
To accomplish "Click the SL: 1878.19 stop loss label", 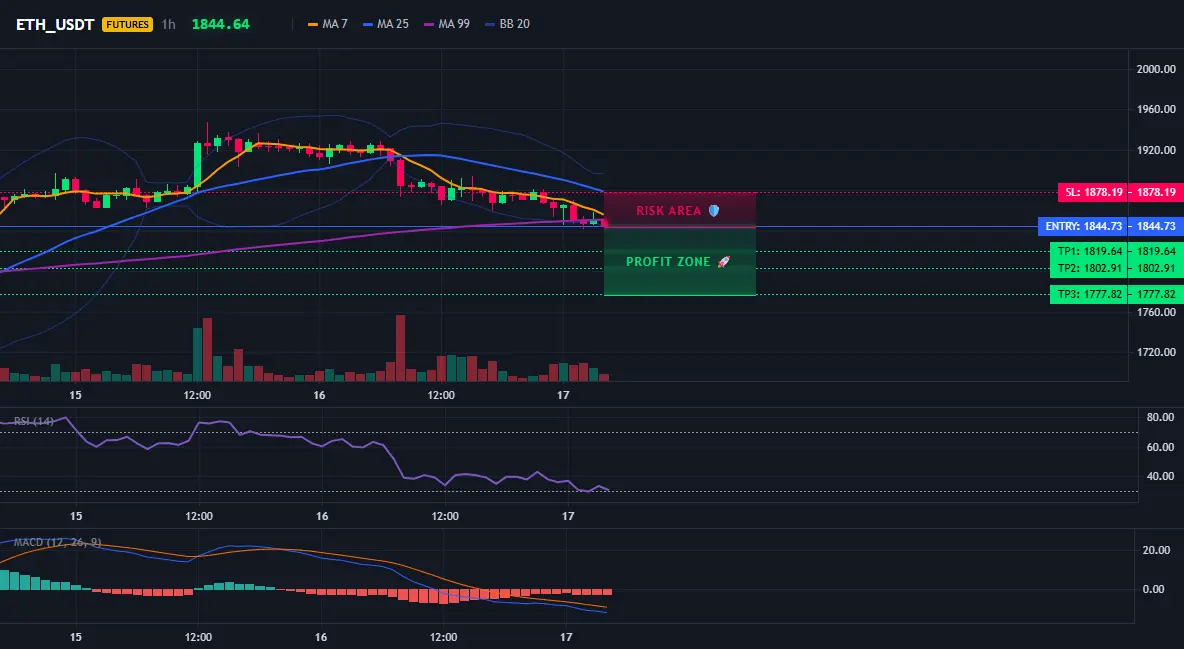I will point(1093,192).
